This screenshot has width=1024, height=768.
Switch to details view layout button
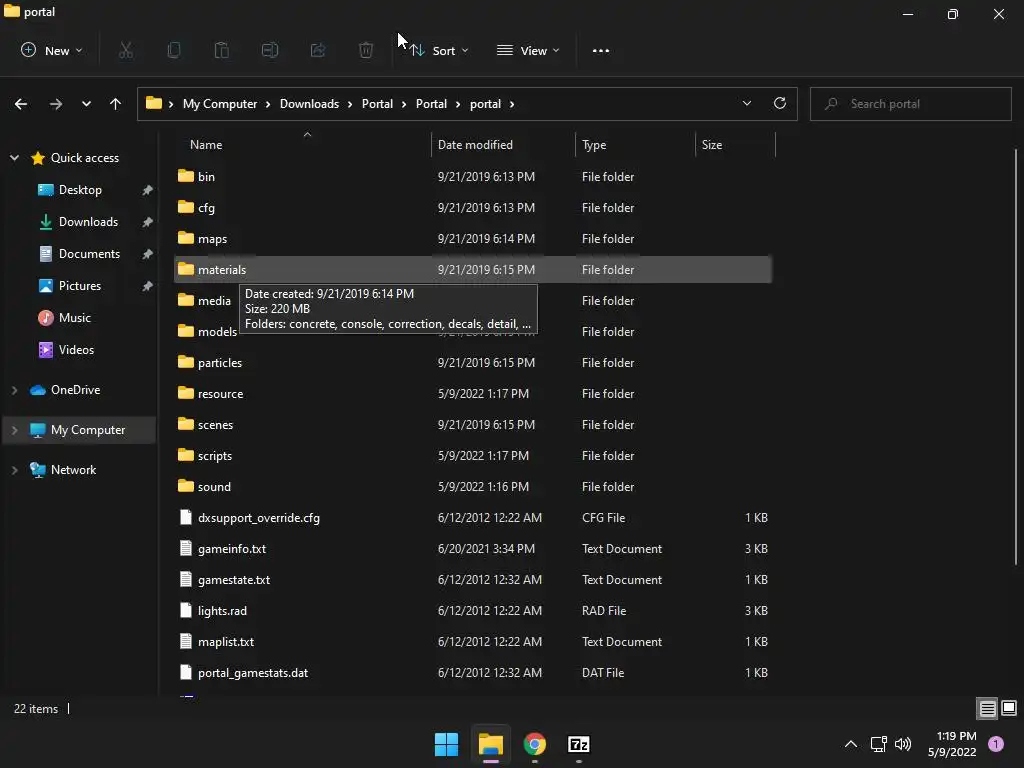(987, 709)
